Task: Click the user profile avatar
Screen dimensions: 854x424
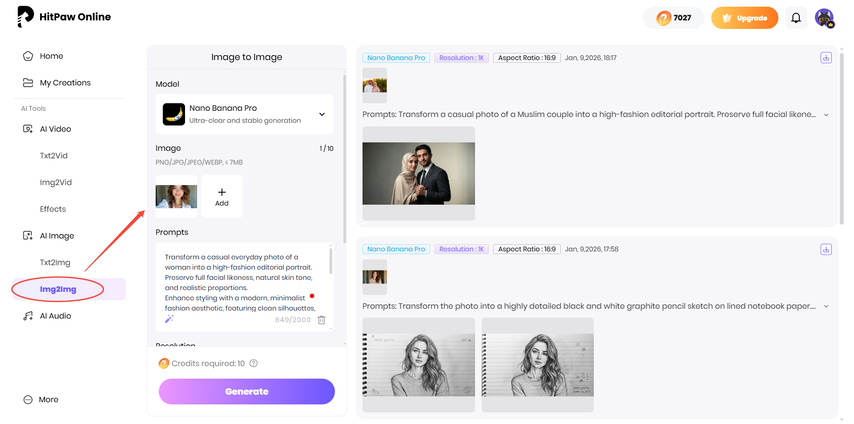Action: pyautogui.click(x=824, y=18)
